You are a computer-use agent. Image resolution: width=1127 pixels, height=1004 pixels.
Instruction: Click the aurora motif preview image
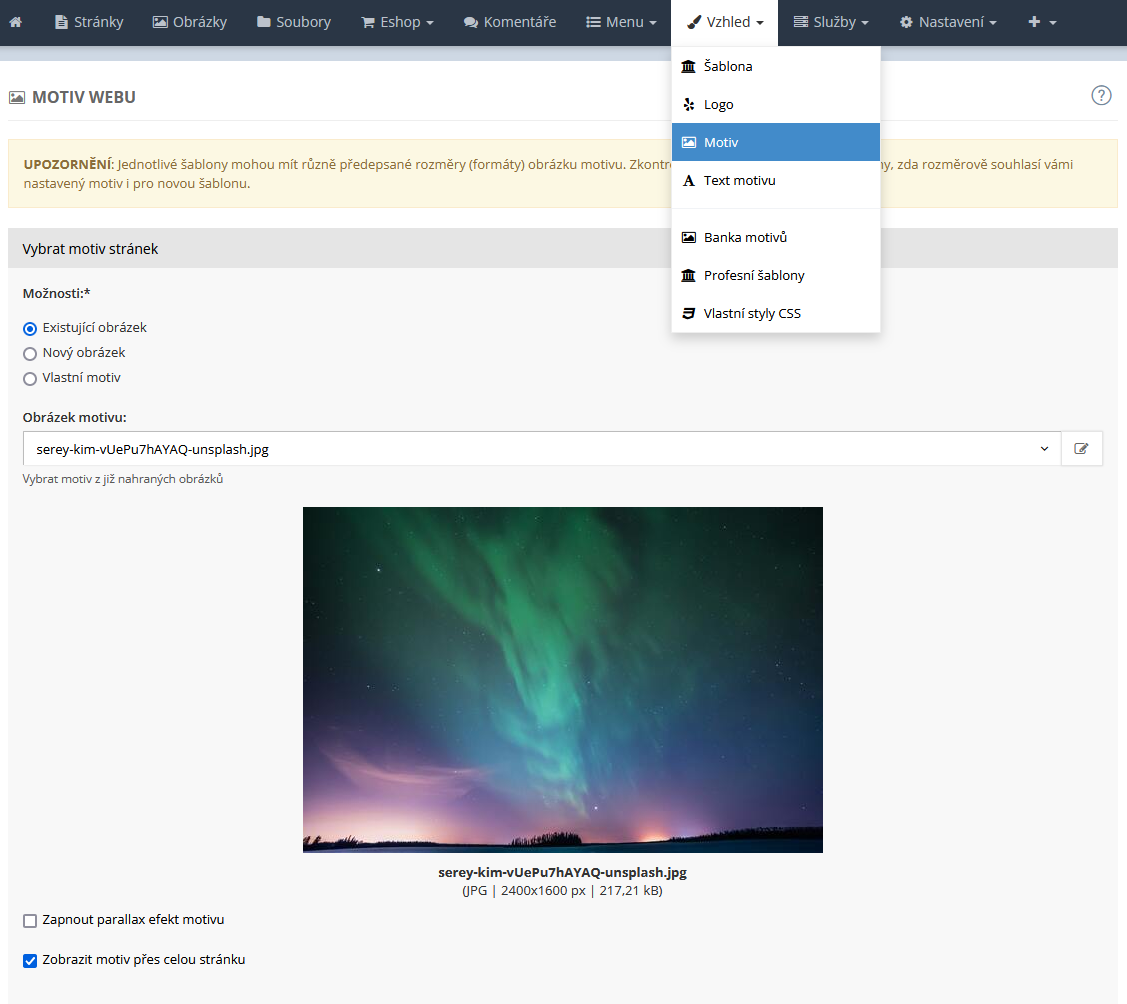562,680
